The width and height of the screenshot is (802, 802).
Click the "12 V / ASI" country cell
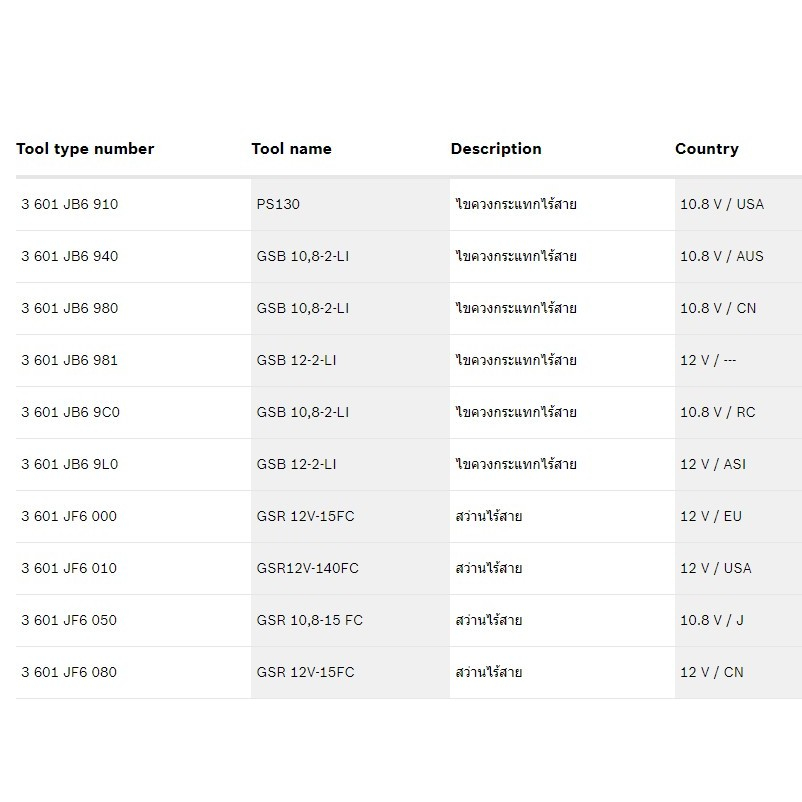point(713,464)
